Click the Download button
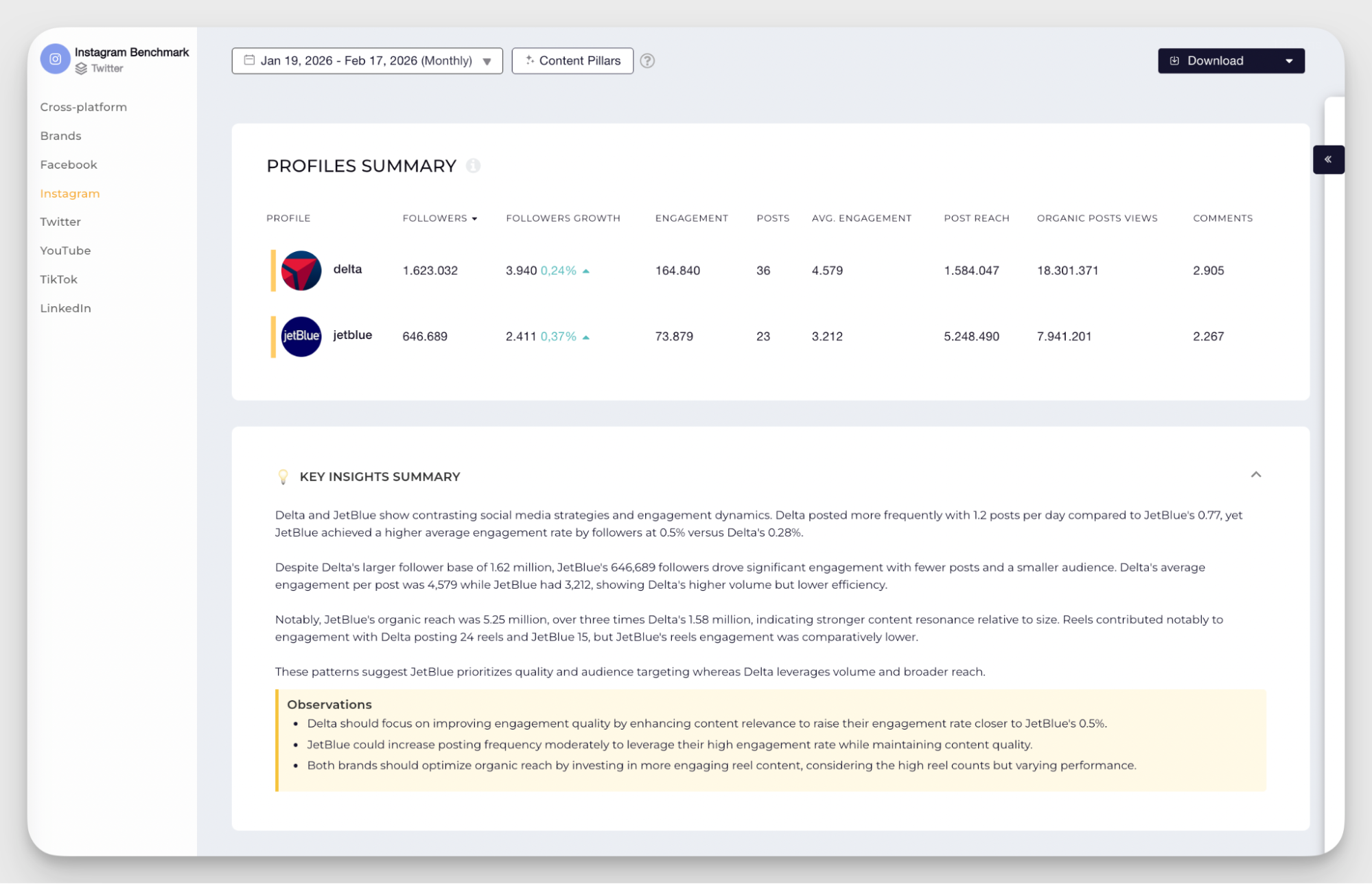 pos(1216,60)
